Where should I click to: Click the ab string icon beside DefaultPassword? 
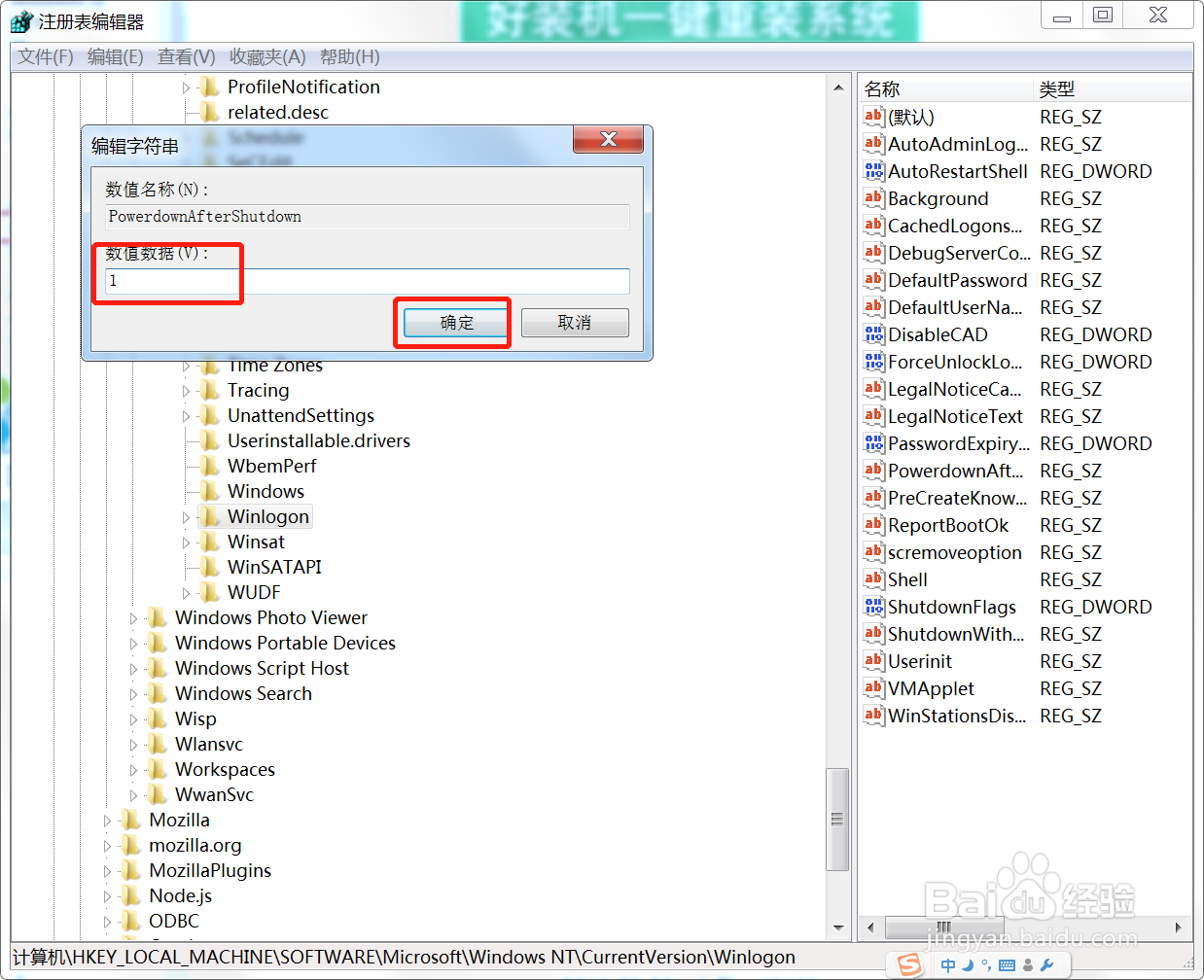(x=872, y=280)
